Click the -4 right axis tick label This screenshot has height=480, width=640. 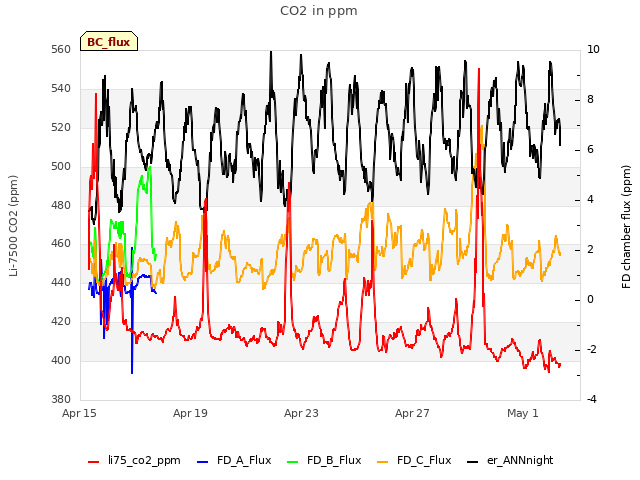[592, 399]
